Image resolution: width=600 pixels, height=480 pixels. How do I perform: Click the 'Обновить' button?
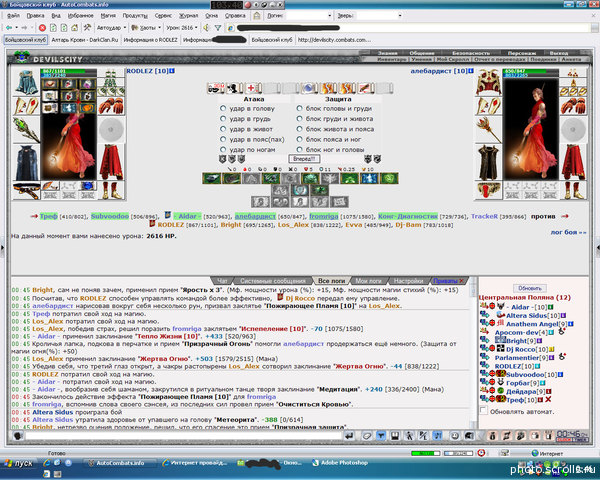point(530,288)
